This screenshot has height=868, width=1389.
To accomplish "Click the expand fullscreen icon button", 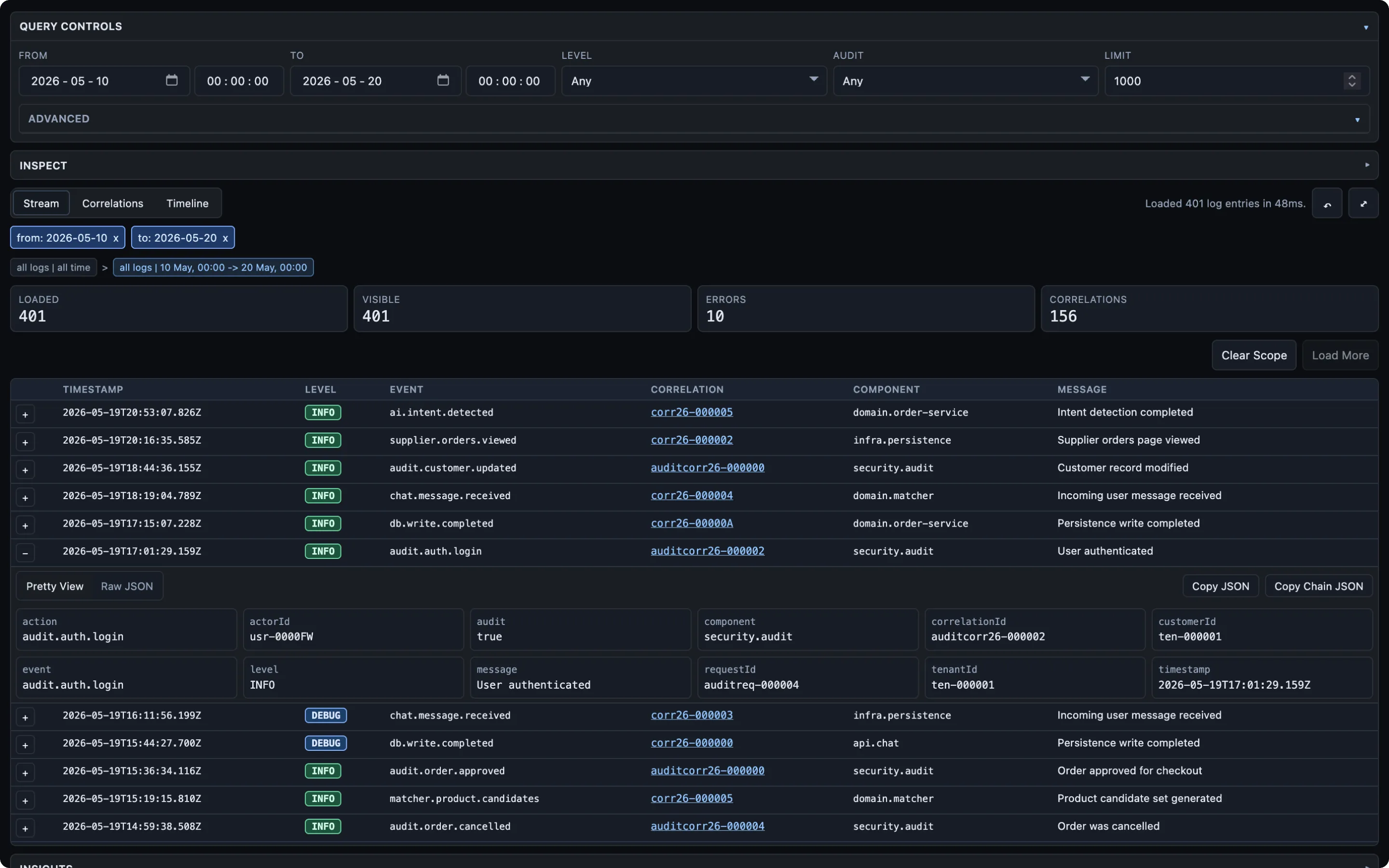I will 1363,203.
